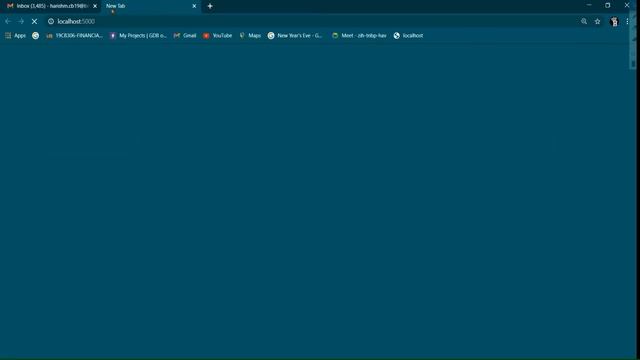This screenshot has width=640, height=360.
Task: Open the Google icon bookmark next to Apps
Action: pyautogui.click(x=36, y=36)
